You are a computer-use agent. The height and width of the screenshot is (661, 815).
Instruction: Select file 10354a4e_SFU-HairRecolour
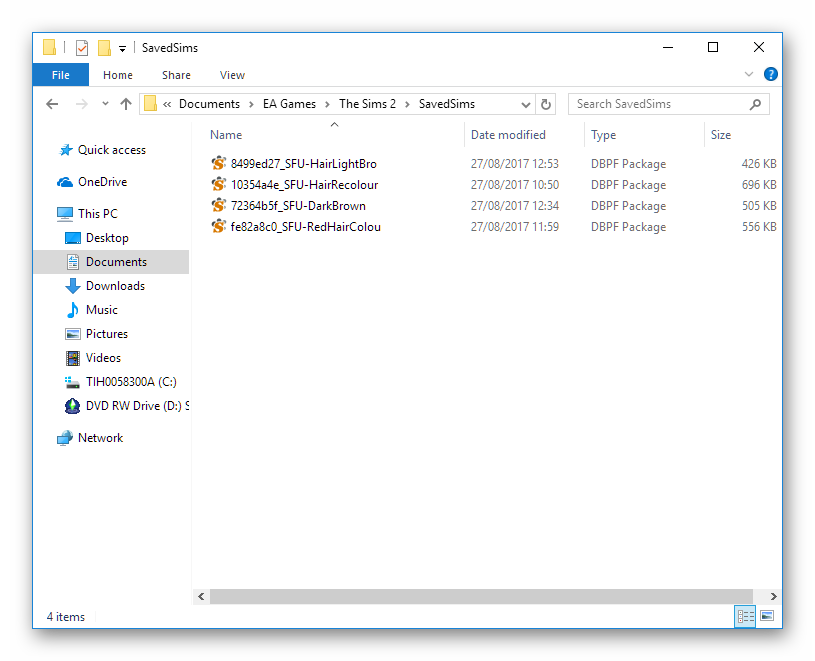(304, 185)
